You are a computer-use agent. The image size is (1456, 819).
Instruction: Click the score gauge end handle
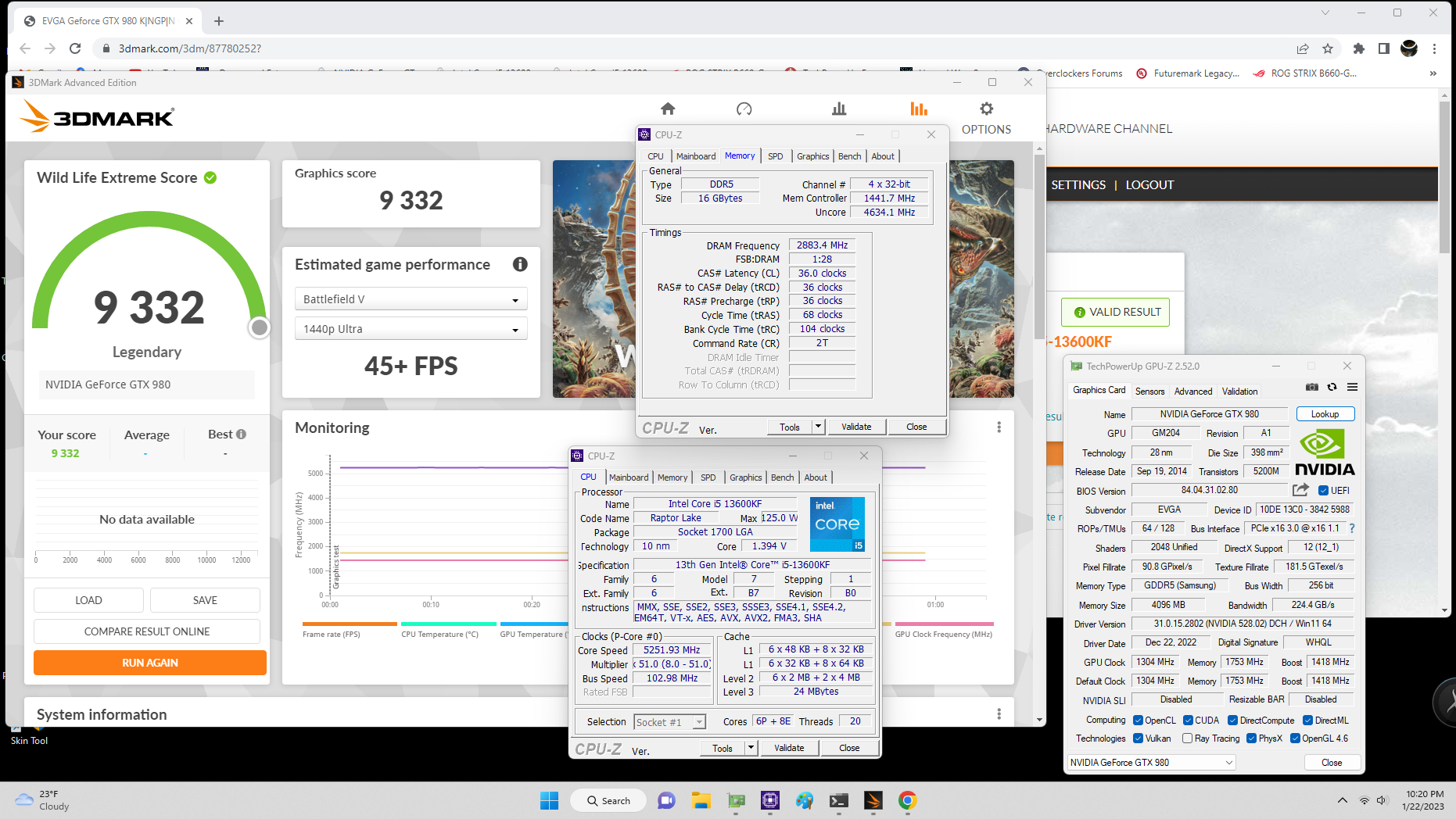(259, 327)
